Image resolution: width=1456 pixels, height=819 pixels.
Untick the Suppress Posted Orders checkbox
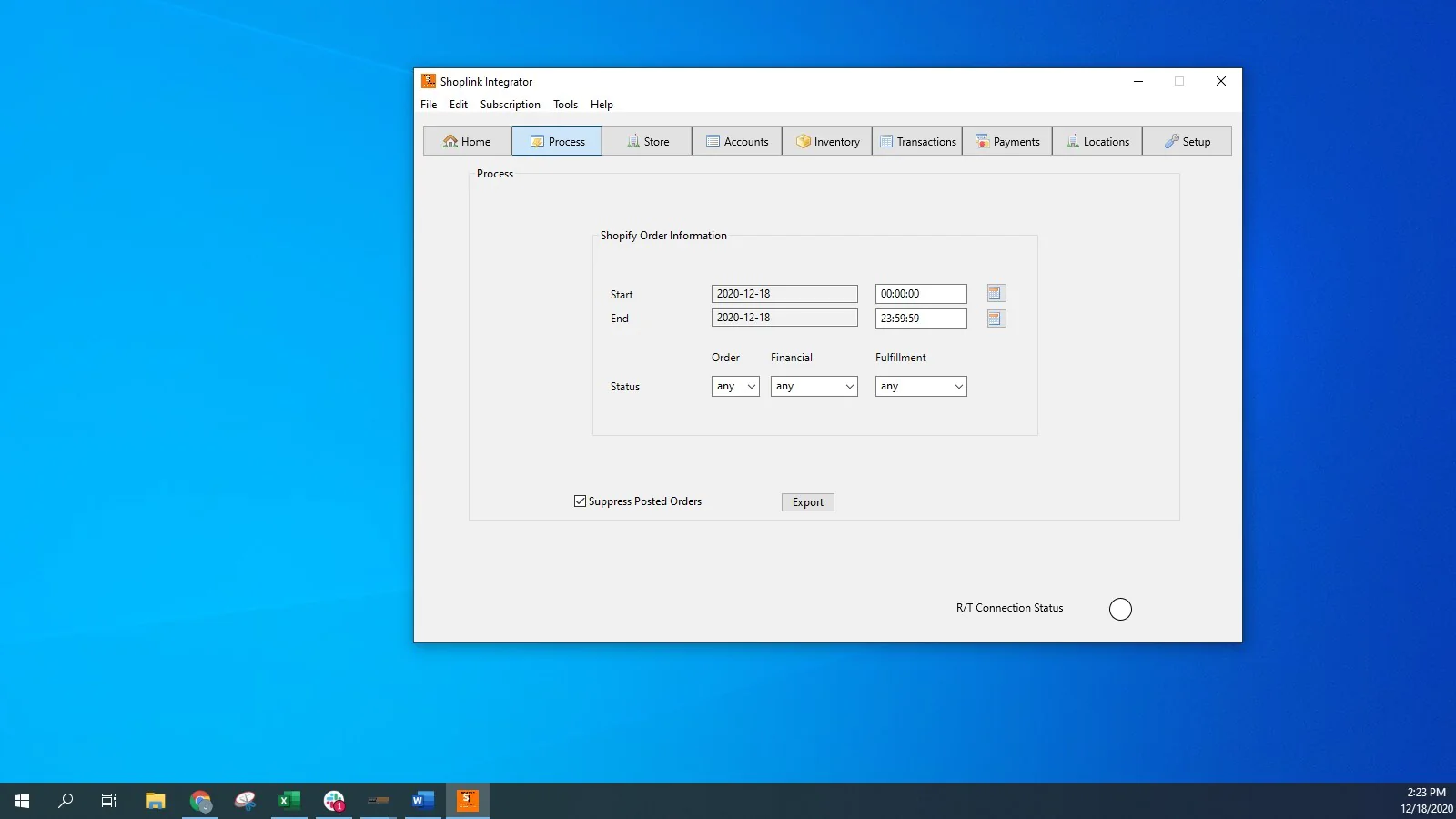[x=580, y=501]
